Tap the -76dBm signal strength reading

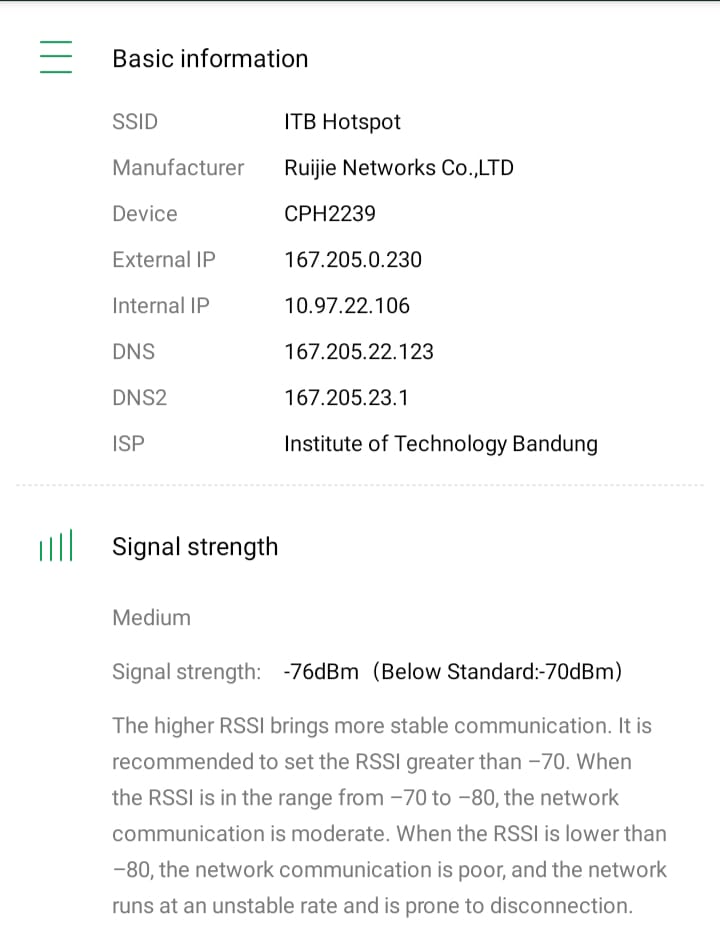click(x=321, y=672)
